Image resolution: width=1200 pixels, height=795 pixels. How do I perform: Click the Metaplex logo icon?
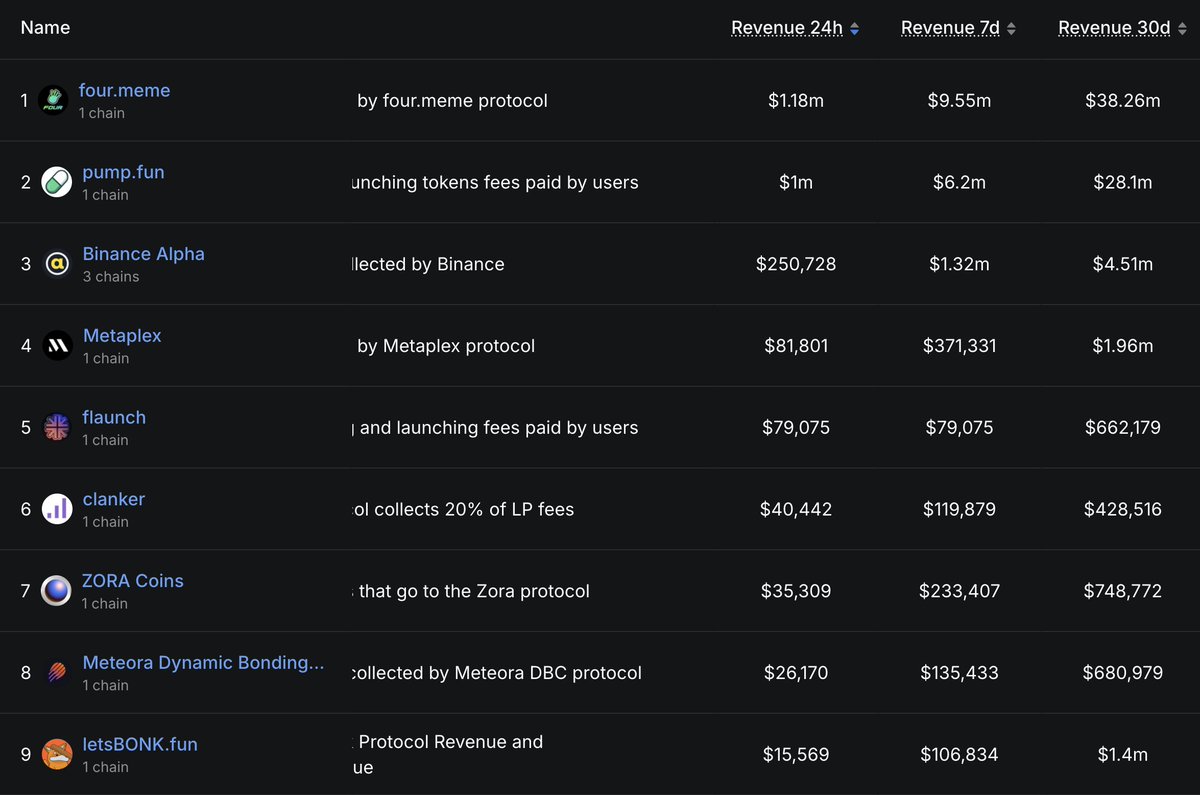(x=57, y=346)
